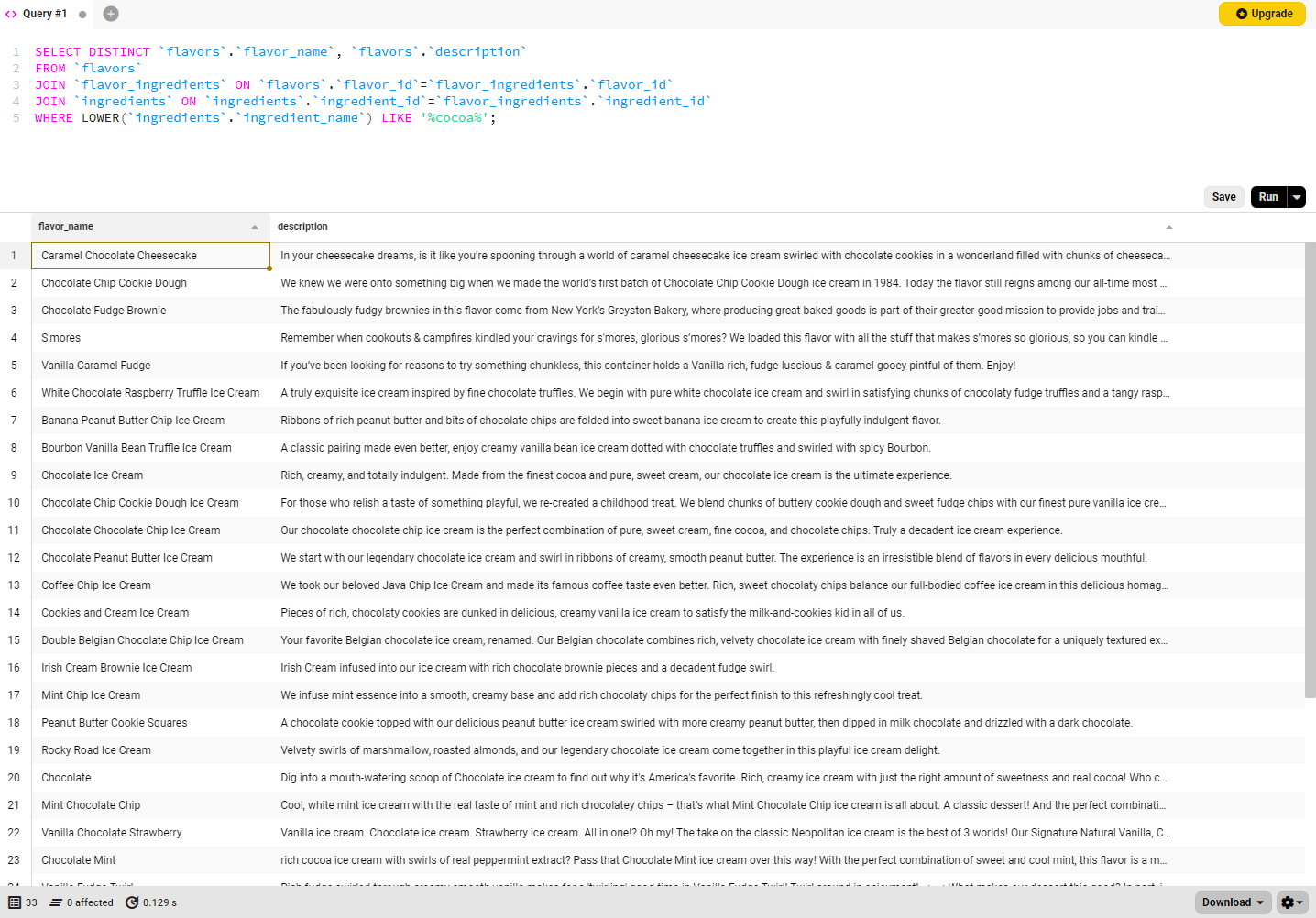Open the Download dropdown

1233,902
